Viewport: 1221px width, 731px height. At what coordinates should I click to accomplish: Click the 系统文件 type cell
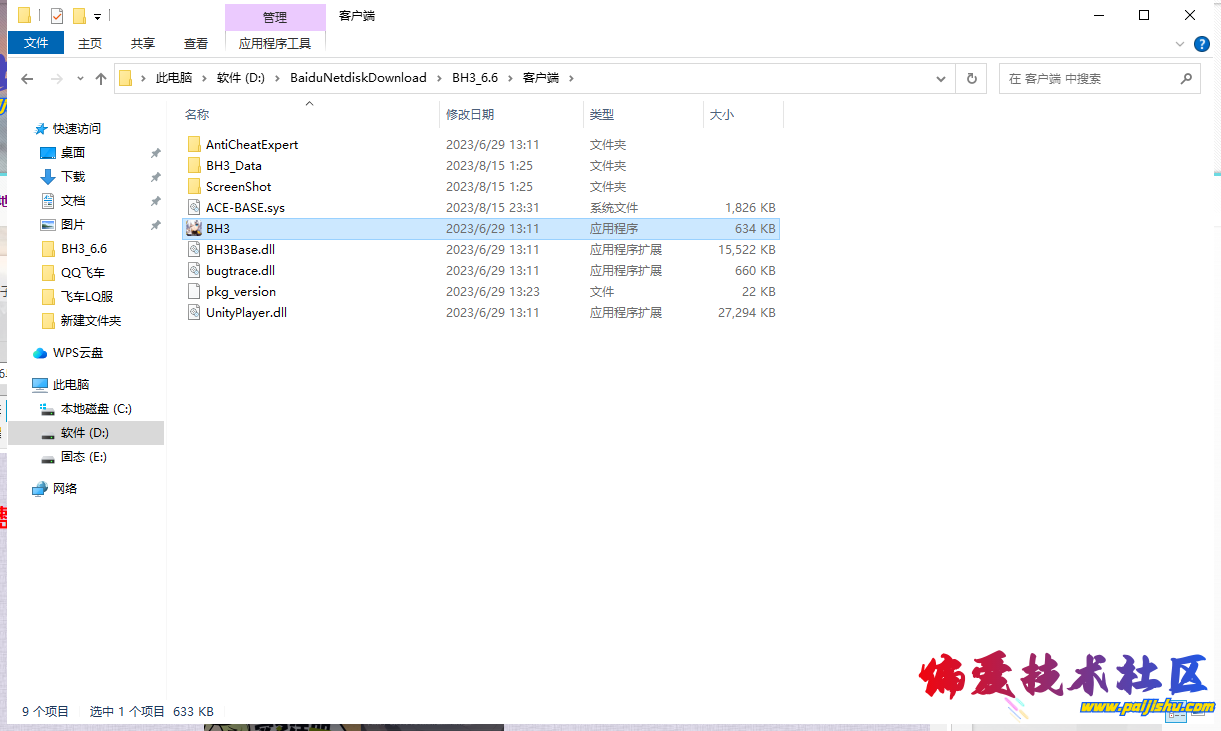(614, 208)
